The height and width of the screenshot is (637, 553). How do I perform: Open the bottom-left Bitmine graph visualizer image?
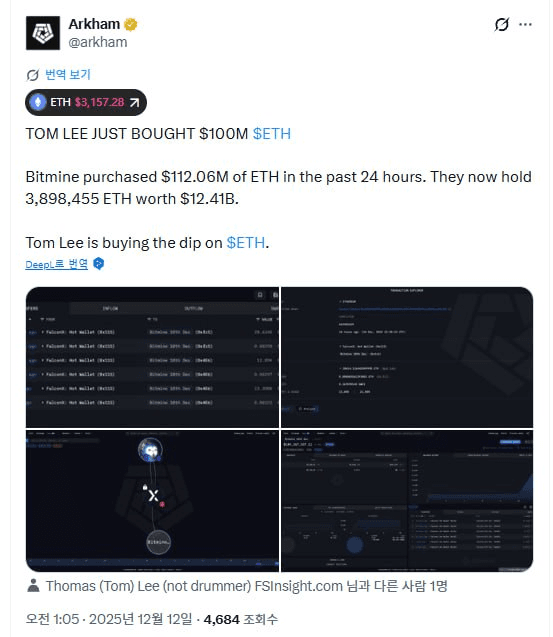click(x=152, y=500)
